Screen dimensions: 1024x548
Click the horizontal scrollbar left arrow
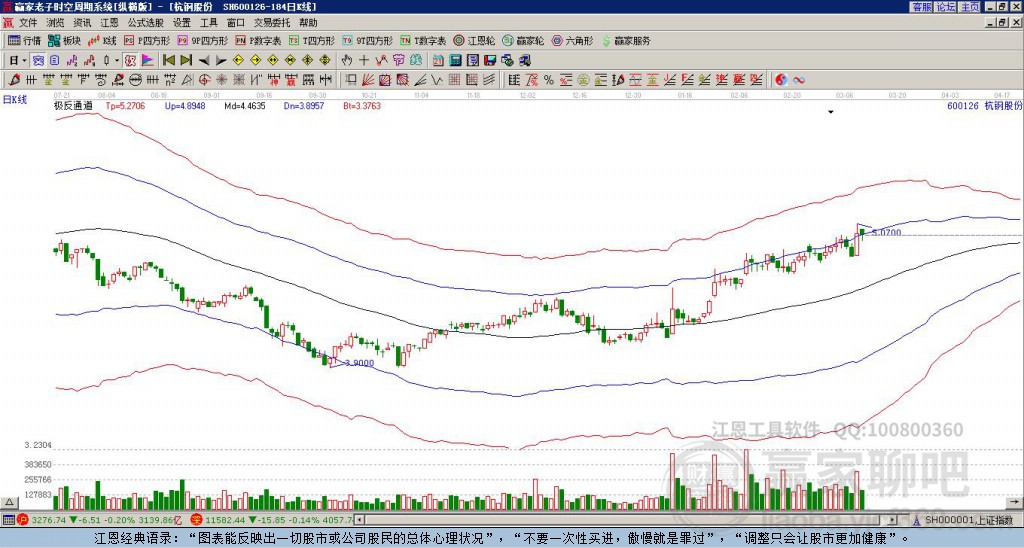point(359,520)
